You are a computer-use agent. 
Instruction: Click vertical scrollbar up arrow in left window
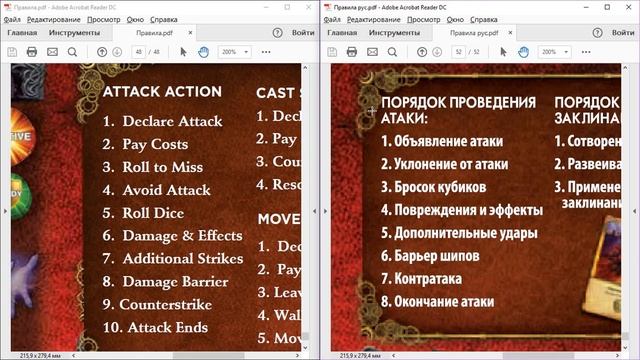point(305,68)
